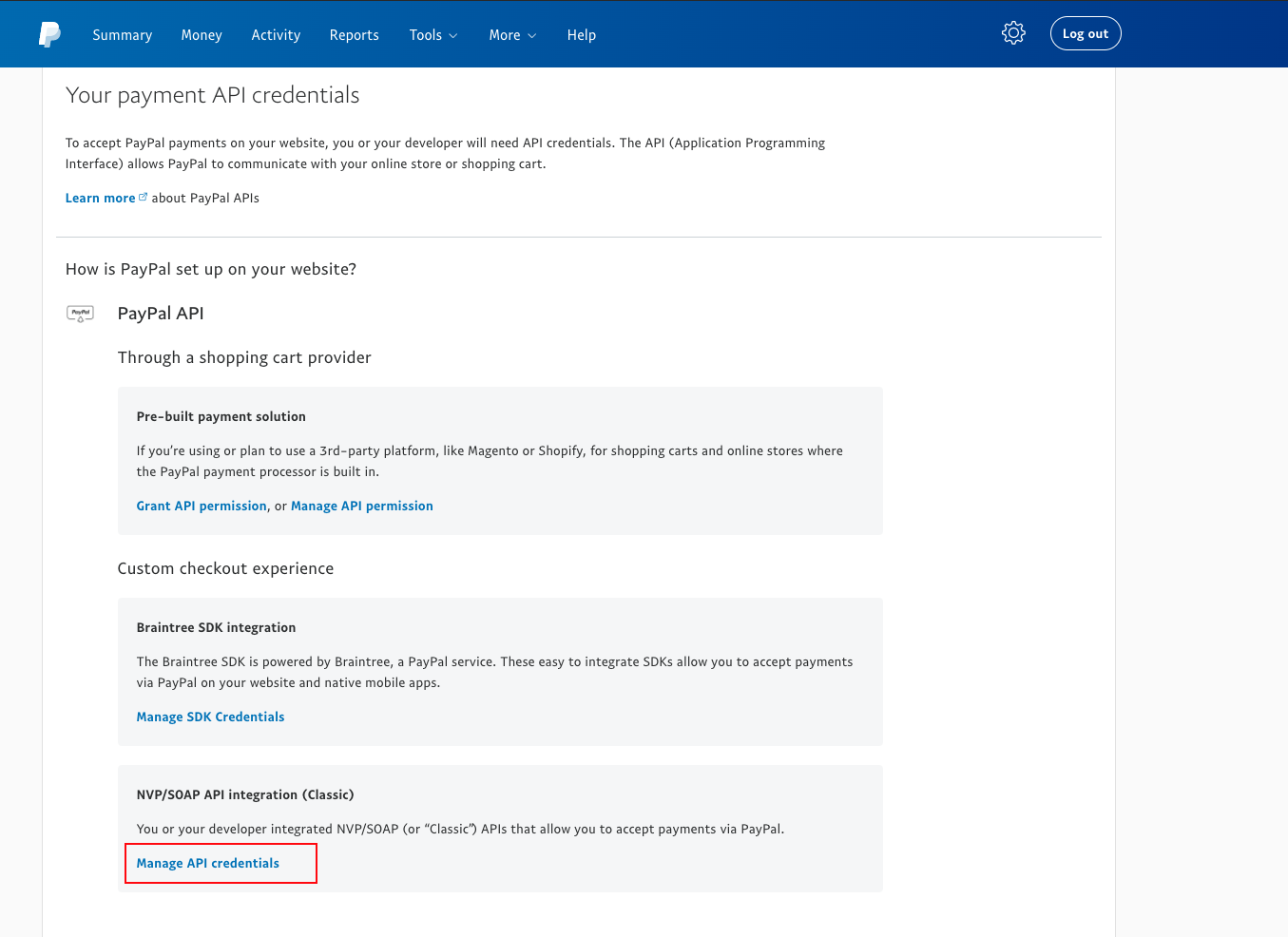Click the external link icon beside Learn more
Screen dimensions: 1288x937
(x=144, y=197)
